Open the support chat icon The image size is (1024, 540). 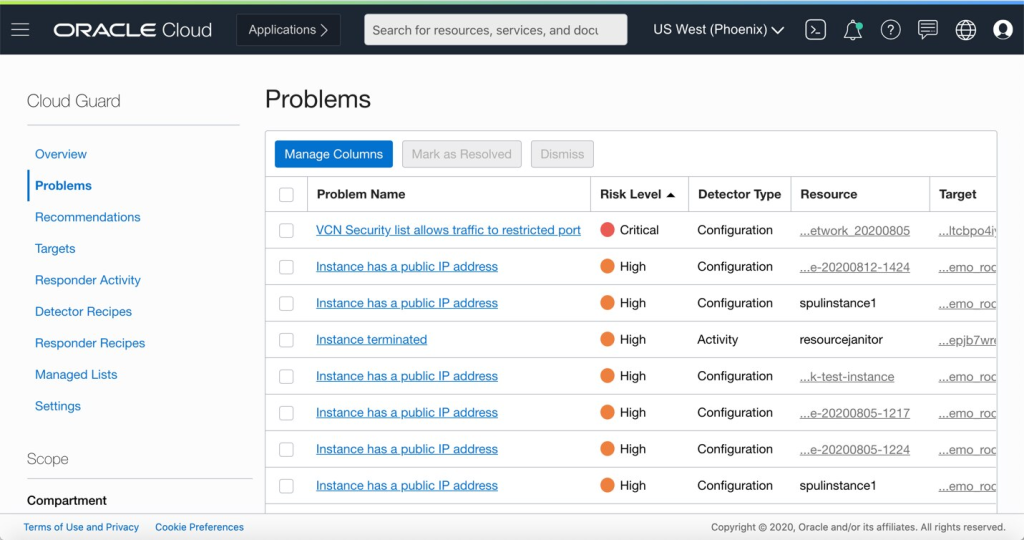pyautogui.click(x=928, y=30)
